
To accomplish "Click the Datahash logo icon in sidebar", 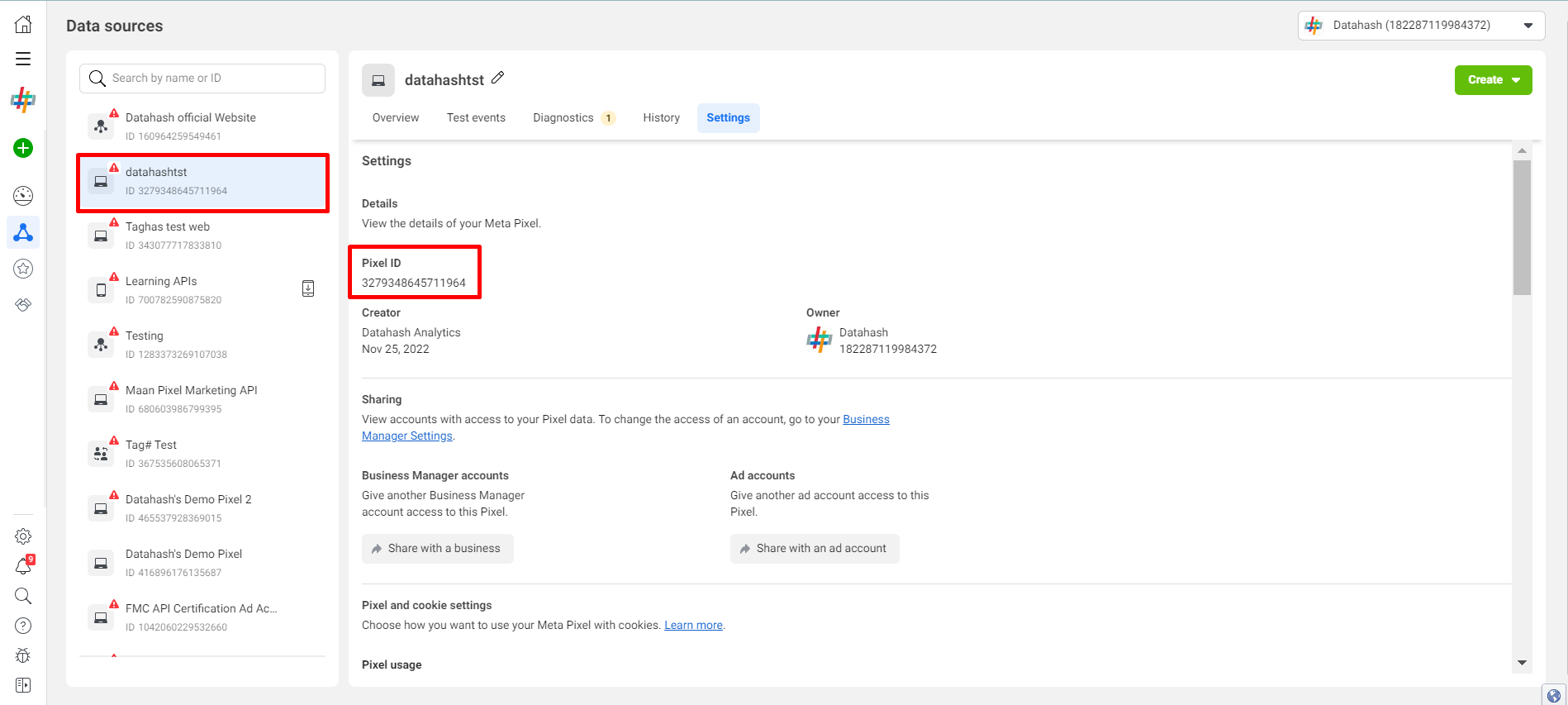I will [x=23, y=100].
